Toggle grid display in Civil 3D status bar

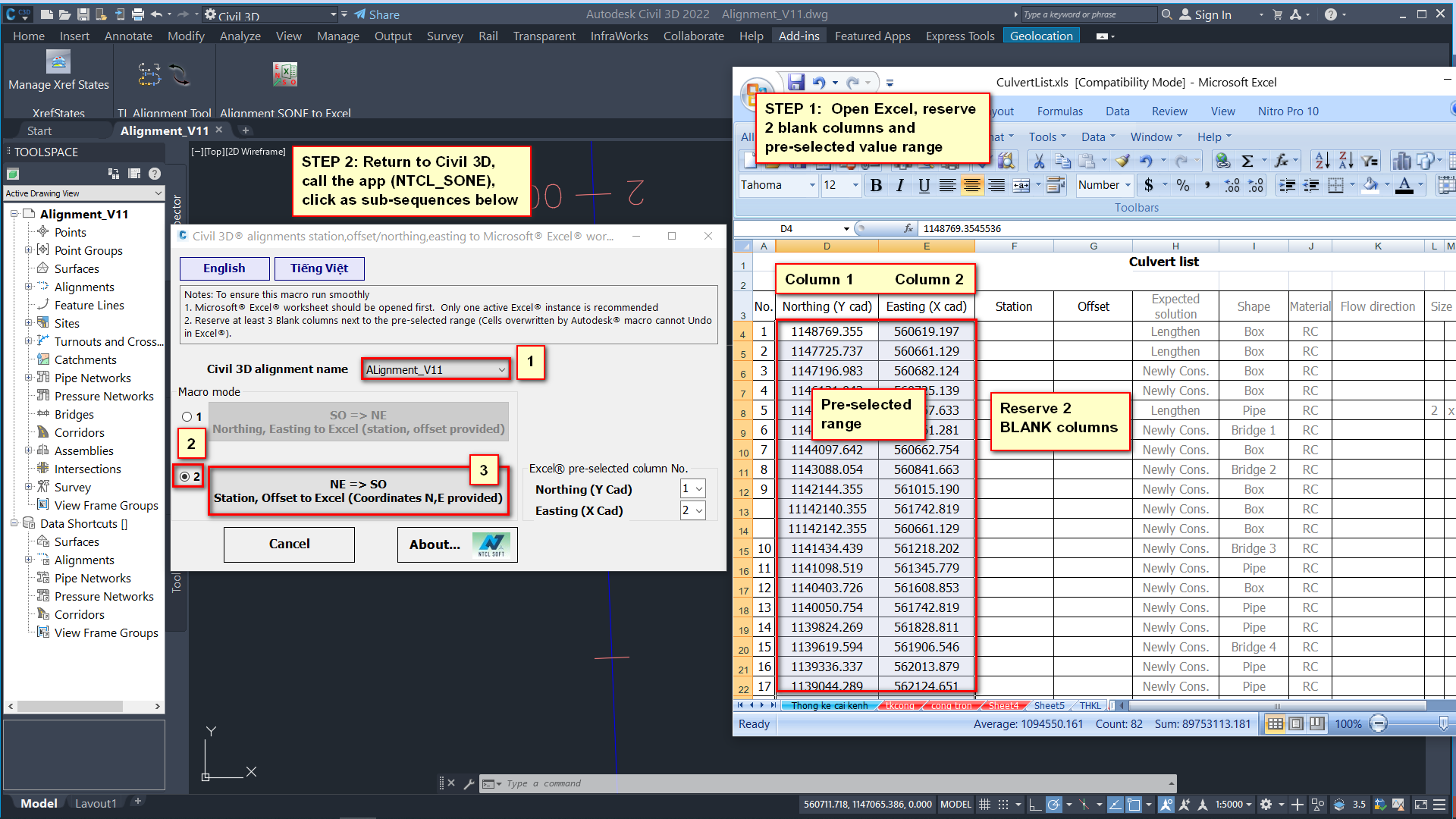(984, 805)
